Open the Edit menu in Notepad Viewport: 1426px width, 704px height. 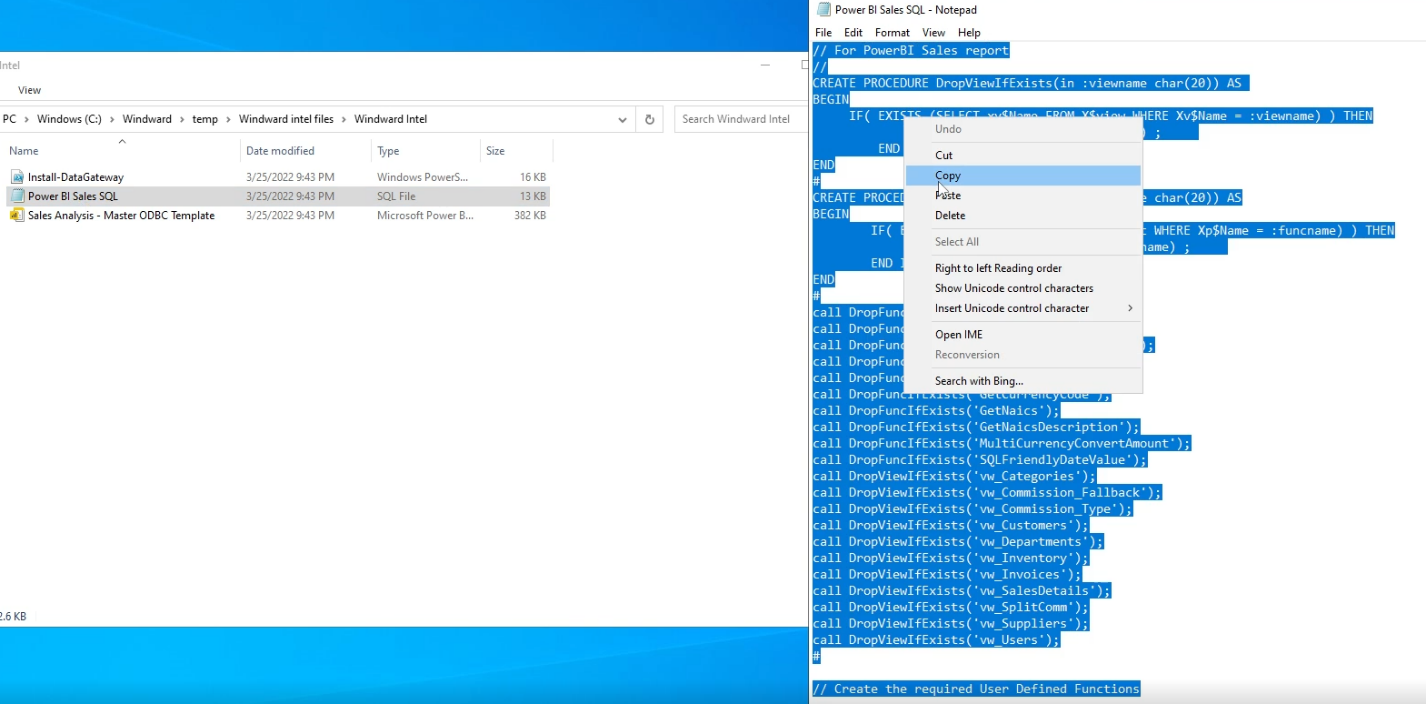[853, 33]
